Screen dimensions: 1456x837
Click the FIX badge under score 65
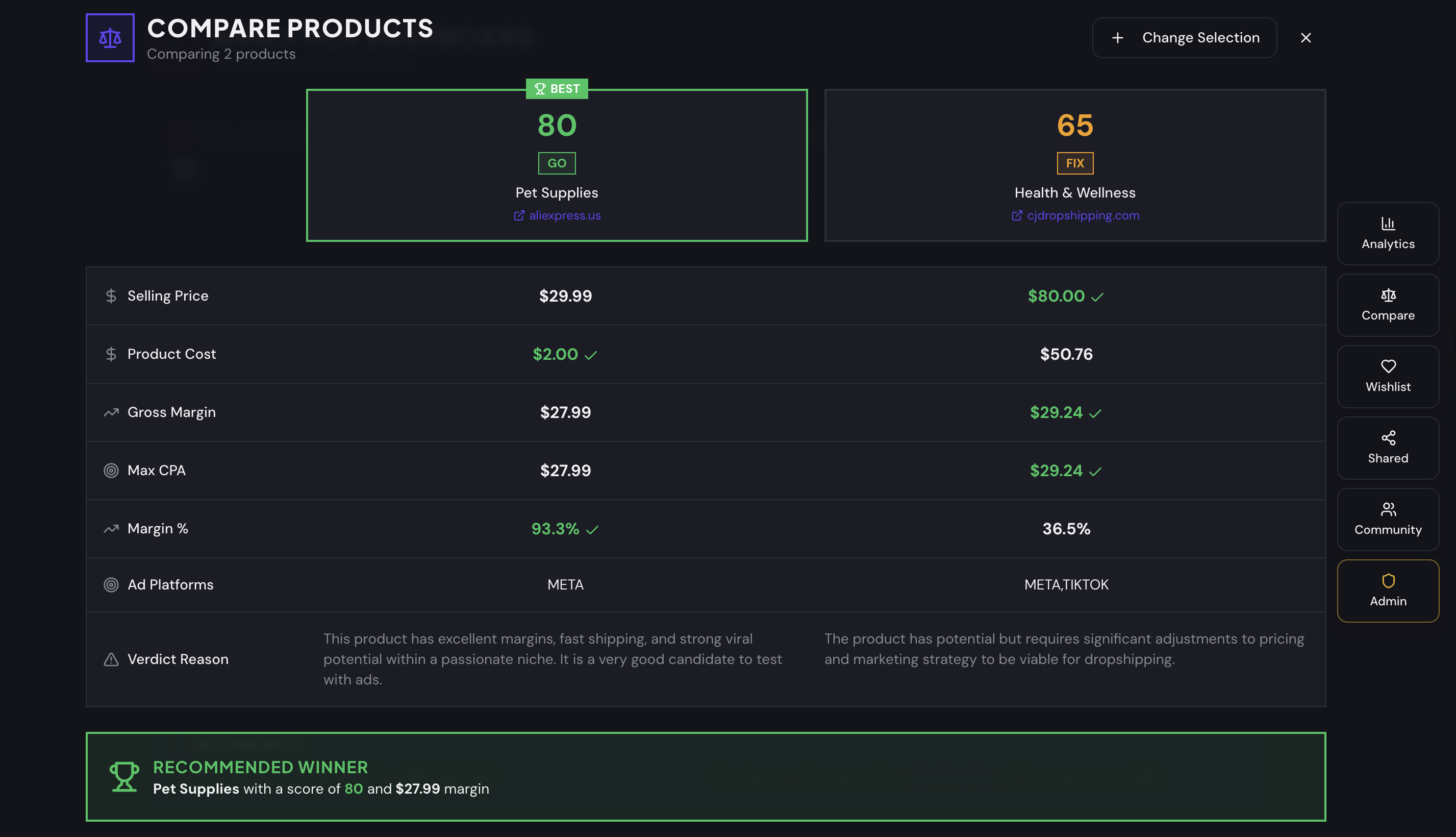(x=1074, y=163)
